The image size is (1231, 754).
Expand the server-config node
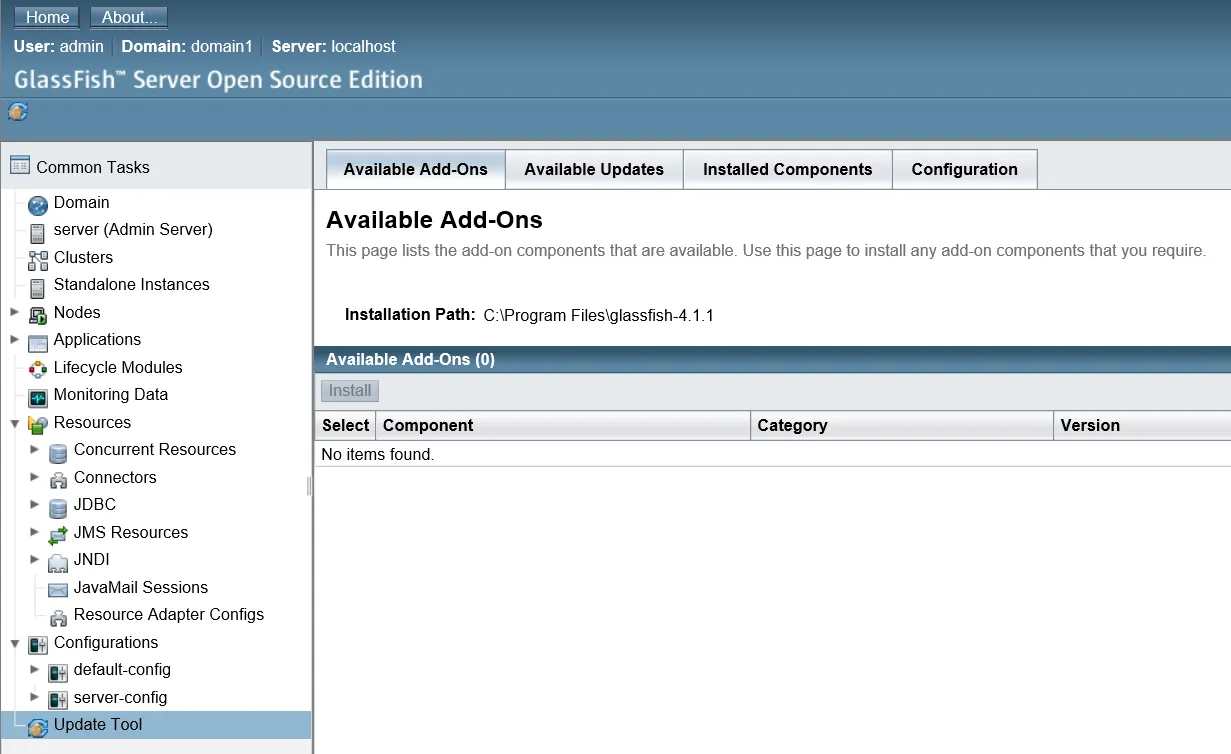pos(35,697)
